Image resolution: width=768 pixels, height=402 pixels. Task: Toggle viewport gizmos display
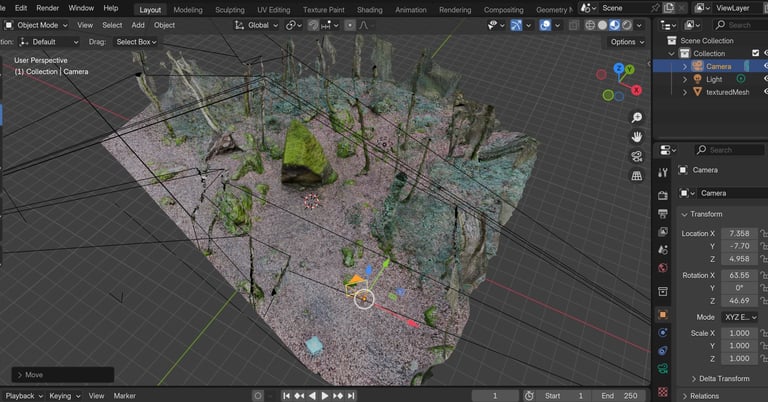click(516, 25)
